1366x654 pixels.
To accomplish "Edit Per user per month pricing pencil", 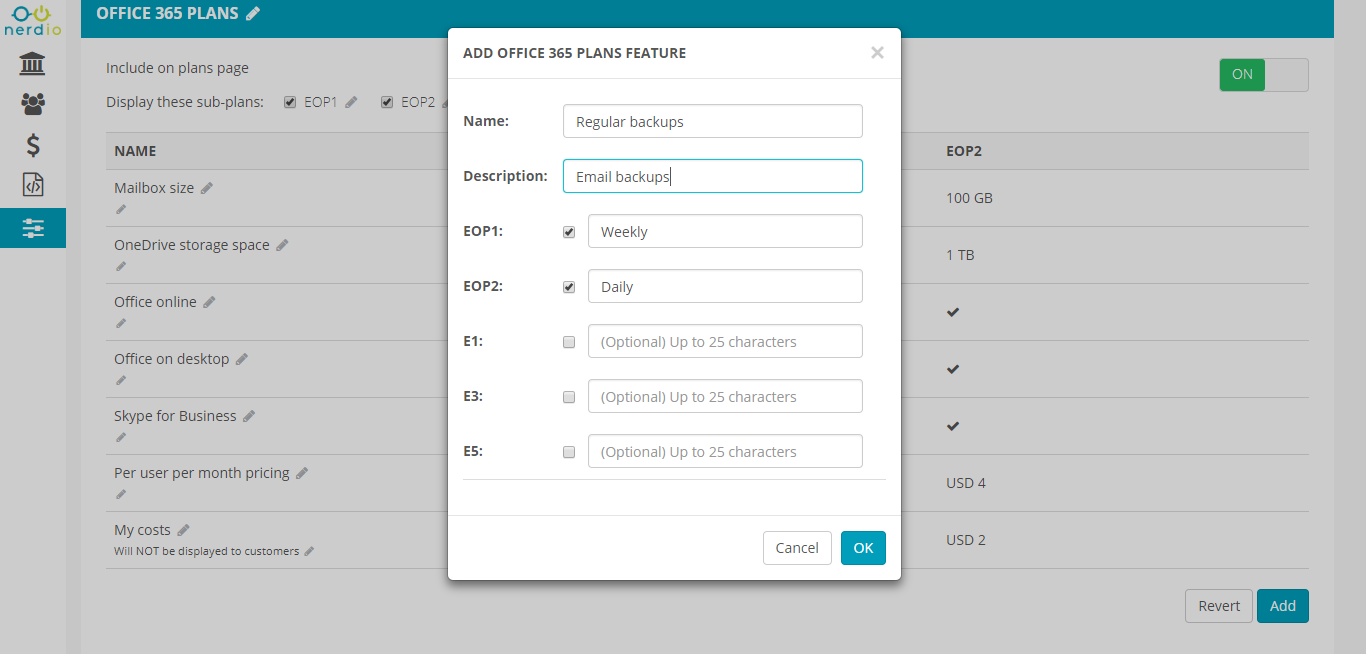I will [x=302, y=473].
